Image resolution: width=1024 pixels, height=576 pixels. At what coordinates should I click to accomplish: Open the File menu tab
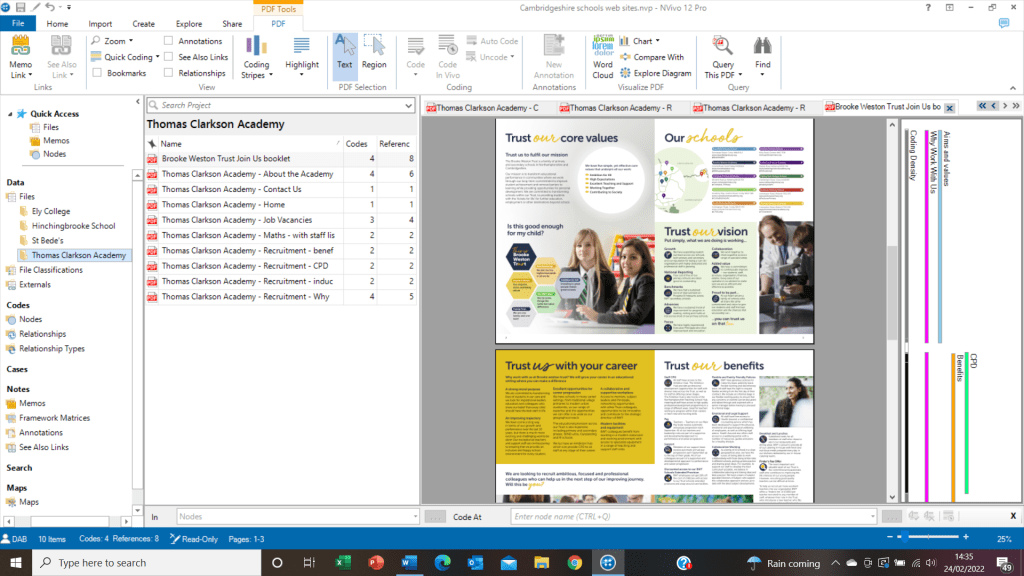pos(17,23)
